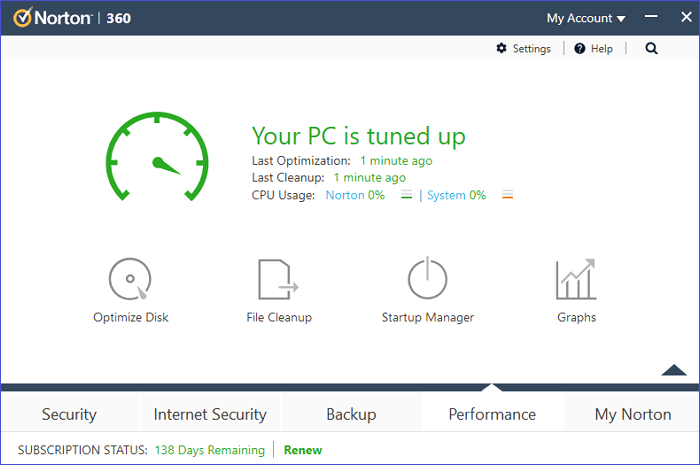Click the System 0% CPU link
Viewport: 700px width, 465px height.
pyautogui.click(x=456, y=195)
